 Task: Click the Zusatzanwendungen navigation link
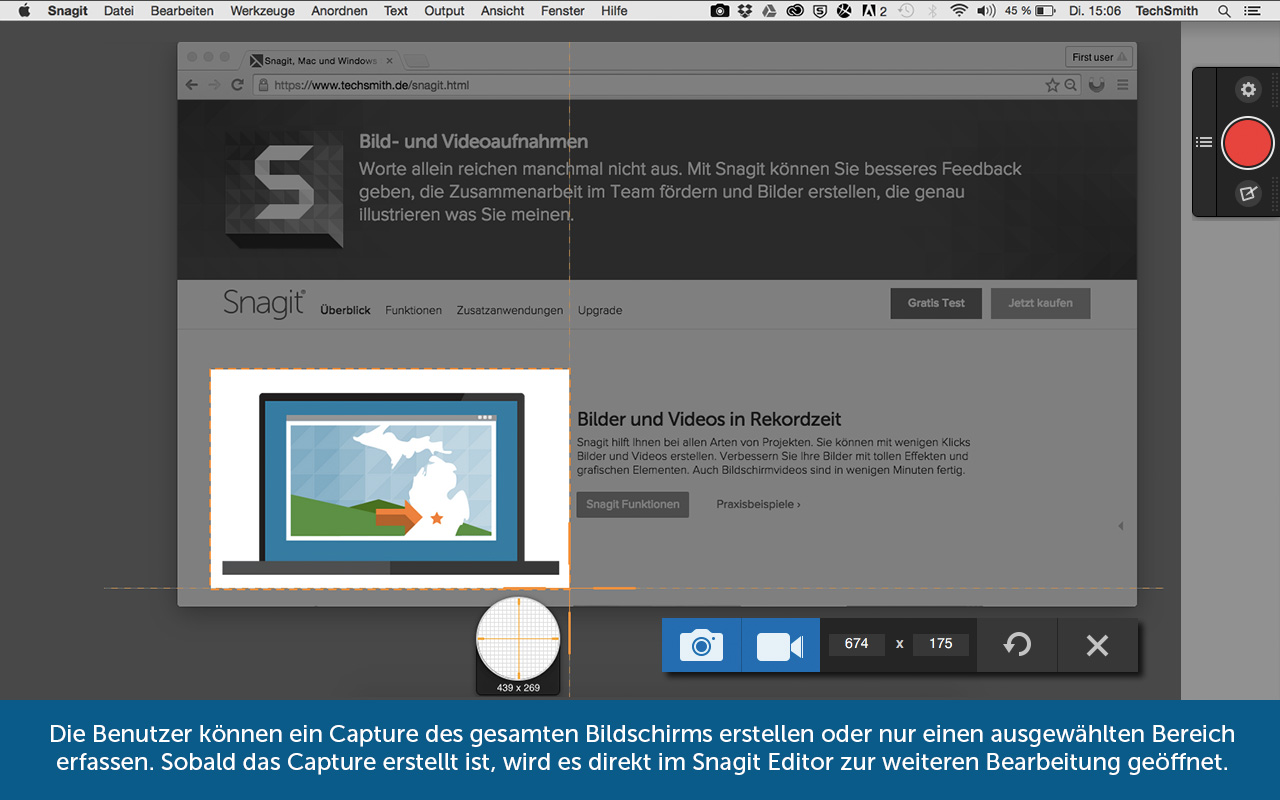click(x=510, y=310)
